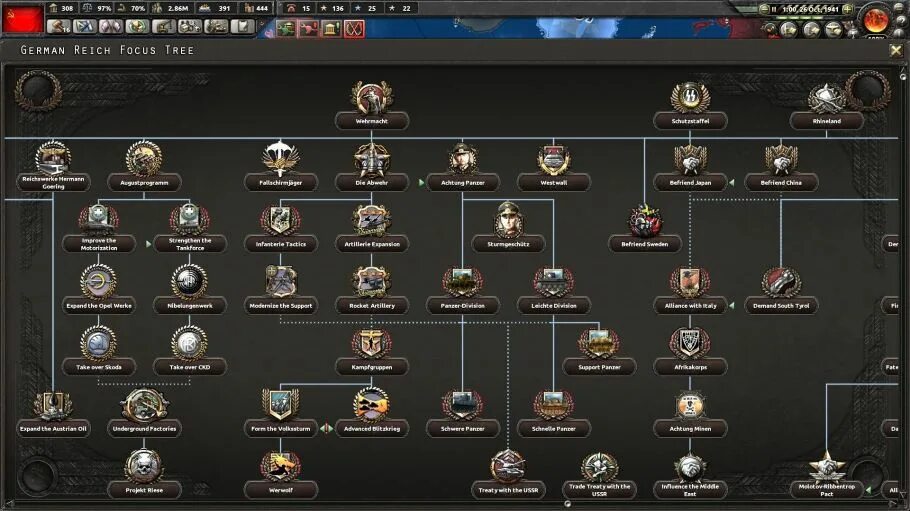This screenshot has width=910, height=511.
Task: Choose the Werwolf focus
Action: [281, 475]
